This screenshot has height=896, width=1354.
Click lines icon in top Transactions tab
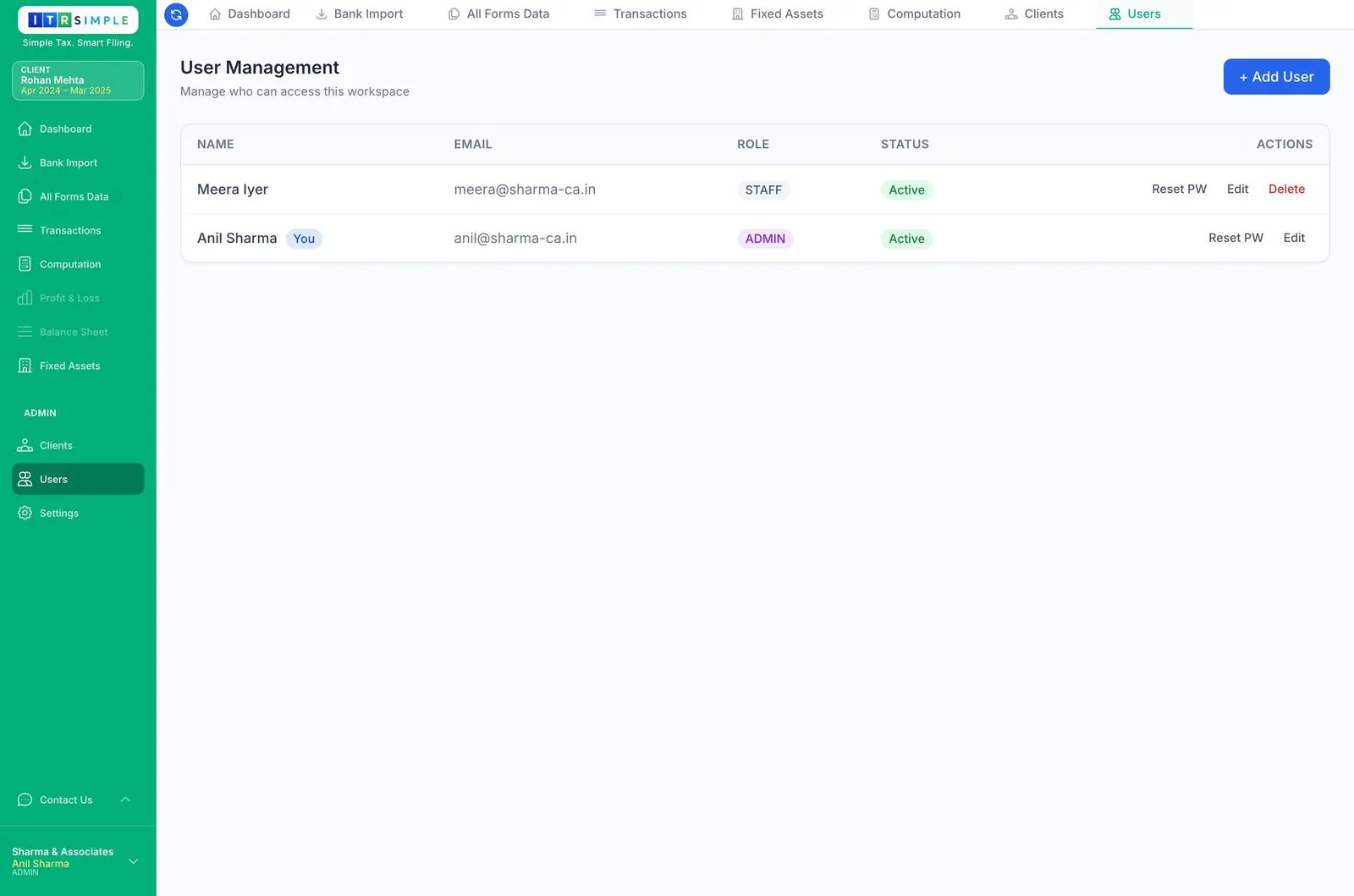pyautogui.click(x=600, y=14)
